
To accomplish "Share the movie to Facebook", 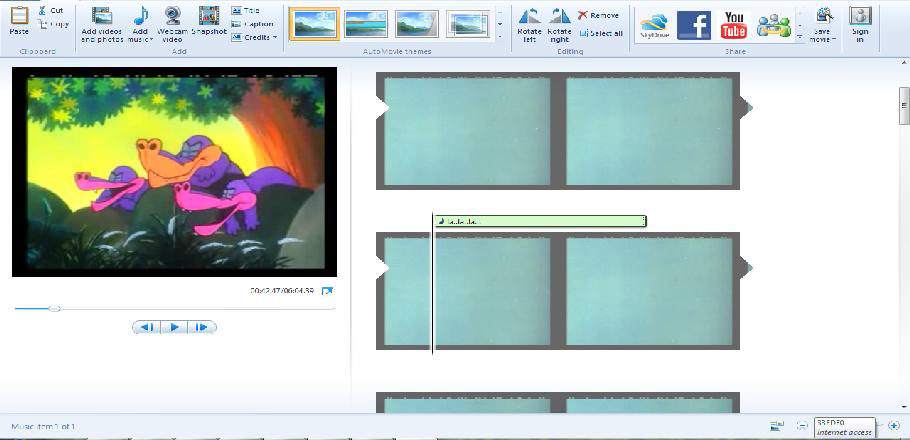I will pos(694,26).
